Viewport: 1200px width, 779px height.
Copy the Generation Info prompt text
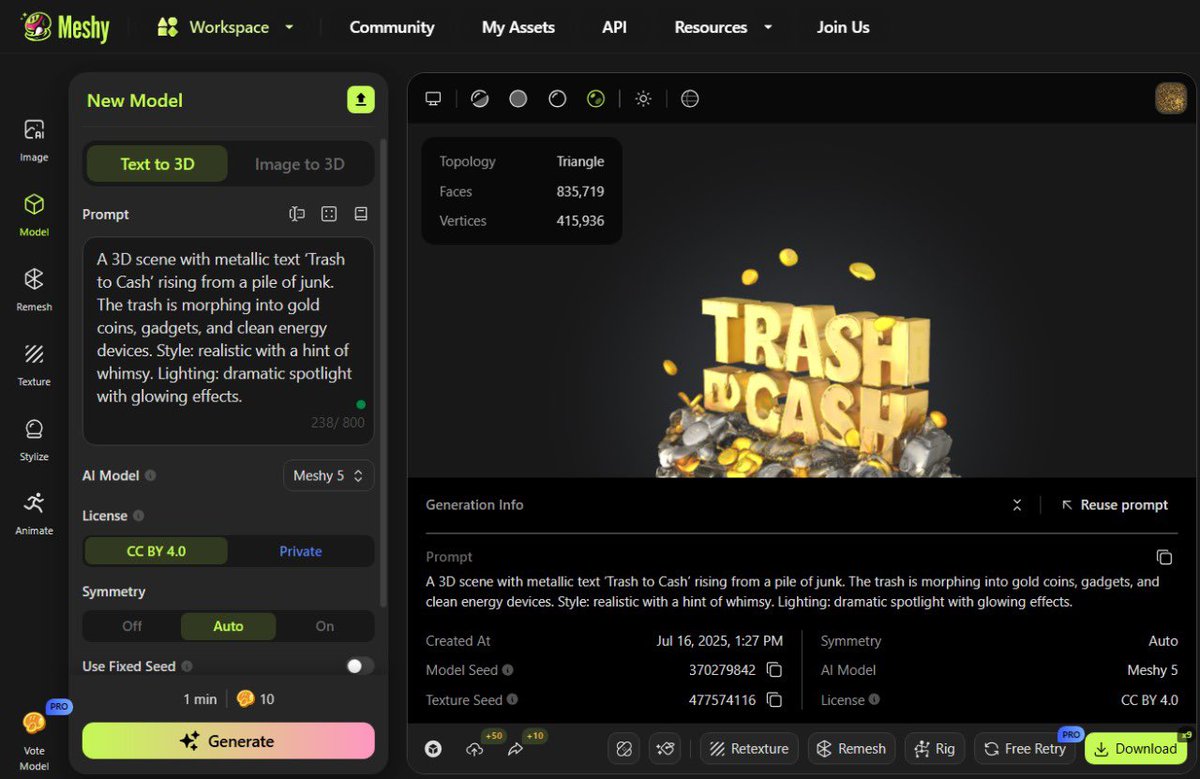[x=1164, y=557]
